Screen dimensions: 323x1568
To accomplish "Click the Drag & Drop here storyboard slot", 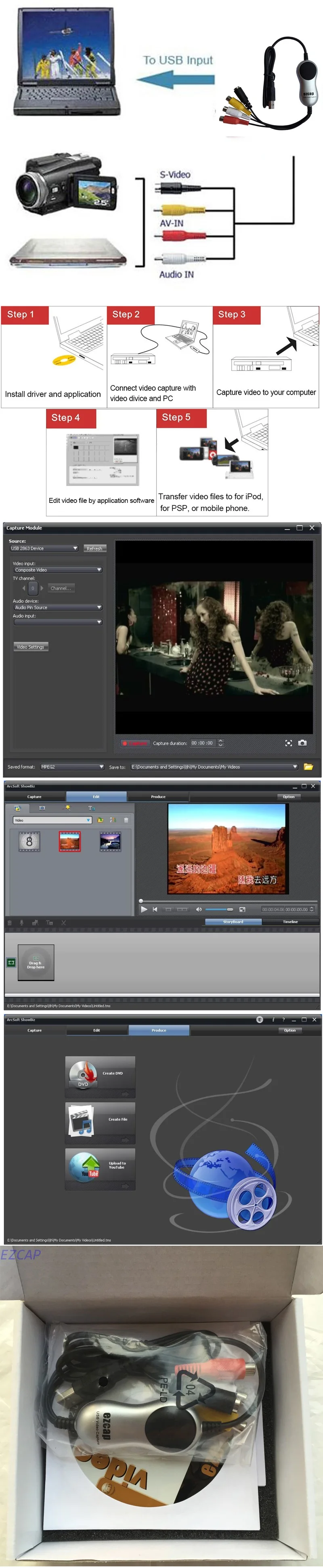I will [36, 963].
